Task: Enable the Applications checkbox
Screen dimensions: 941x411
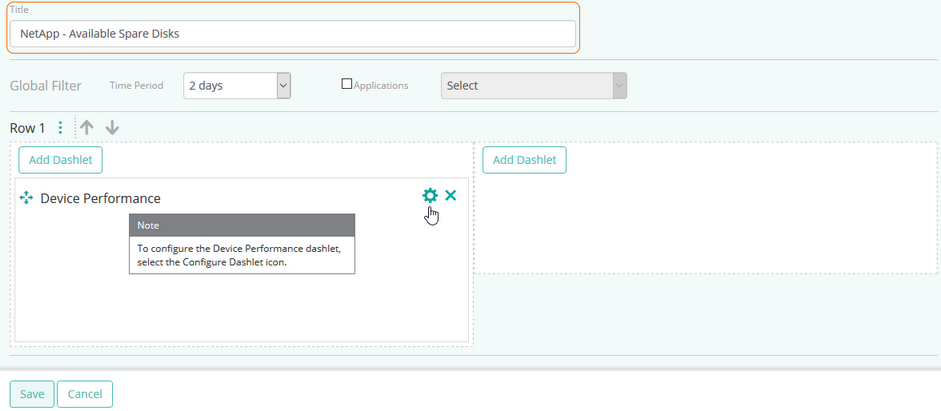Action: [346, 85]
